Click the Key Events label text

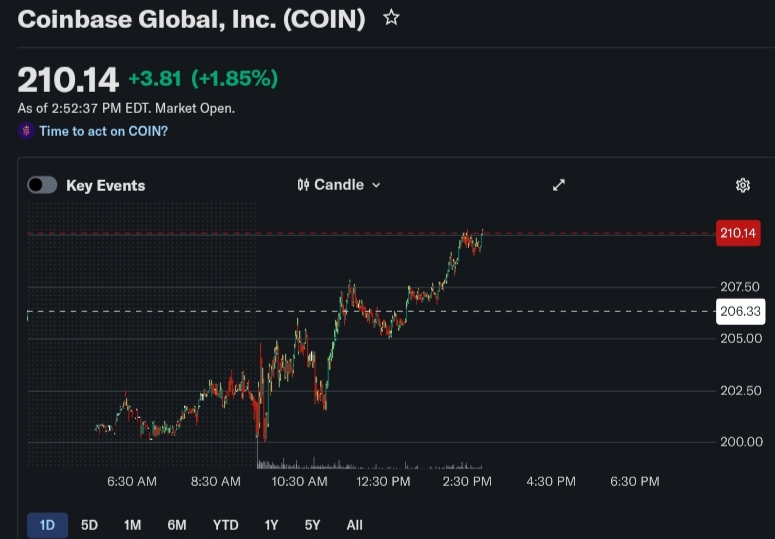click(106, 186)
